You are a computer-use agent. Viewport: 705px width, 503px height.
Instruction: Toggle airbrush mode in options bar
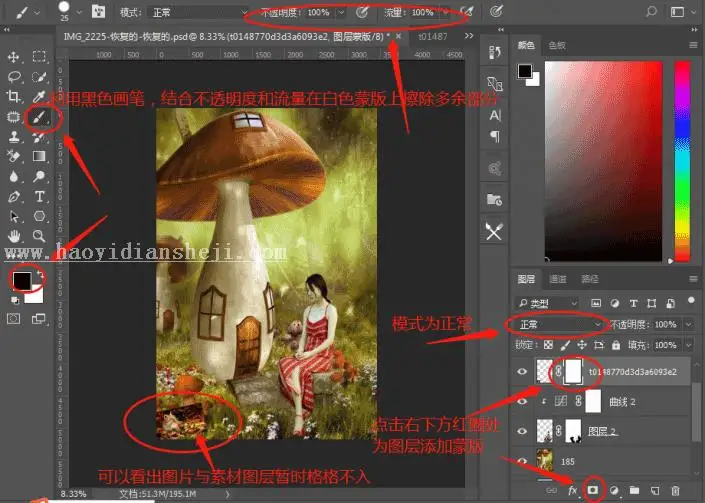coord(467,12)
